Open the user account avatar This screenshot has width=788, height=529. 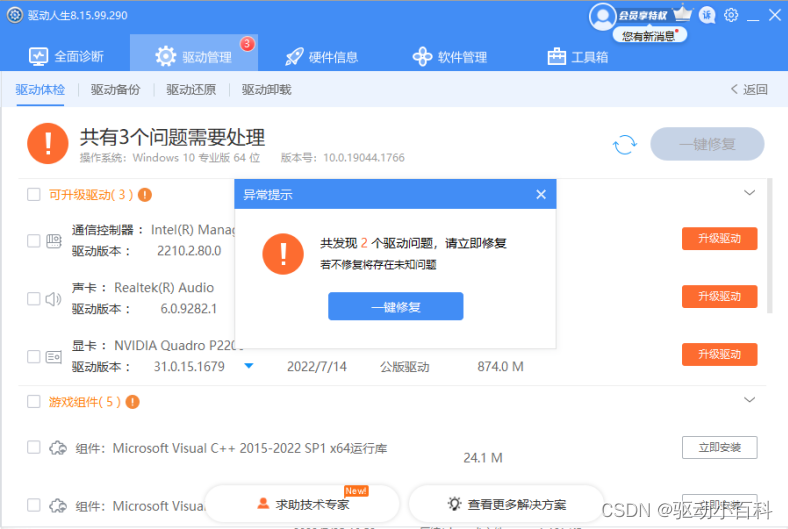(x=602, y=16)
